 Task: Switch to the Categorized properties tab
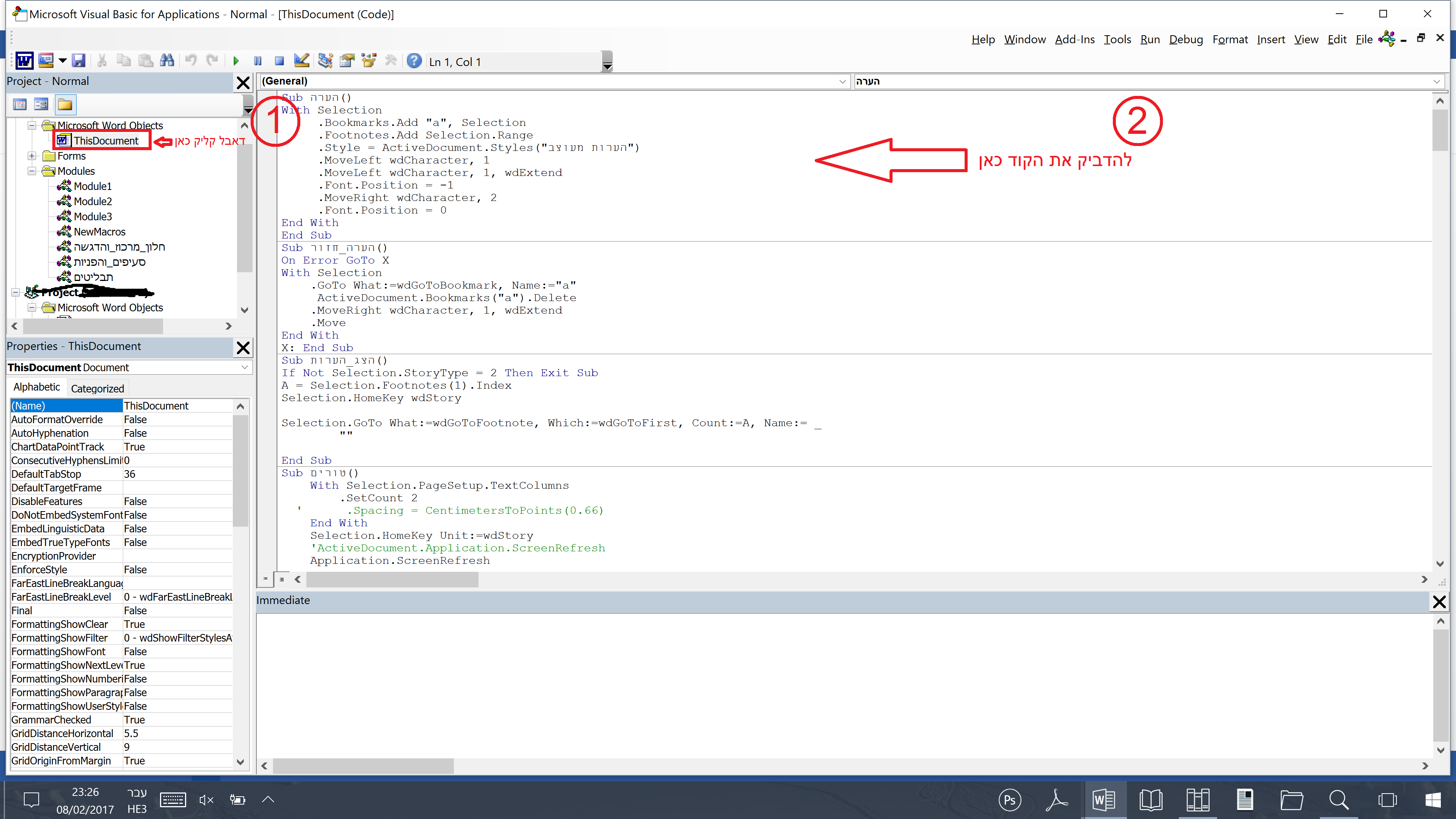pos(97,388)
